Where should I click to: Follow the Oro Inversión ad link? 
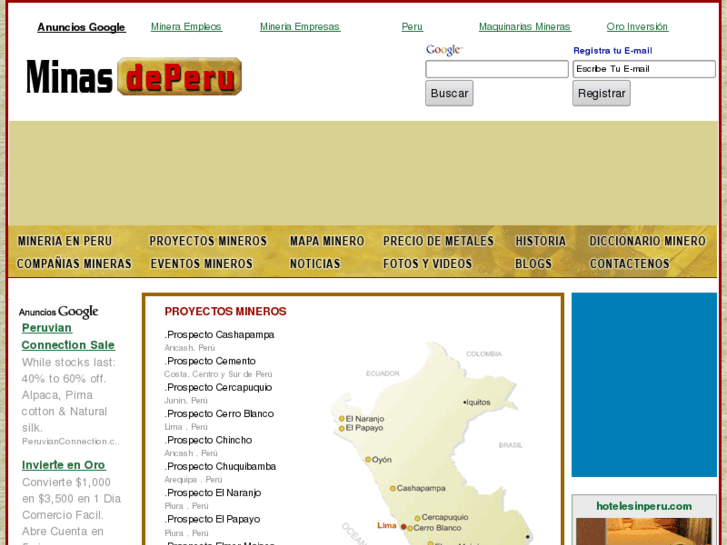tap(638, 27)
